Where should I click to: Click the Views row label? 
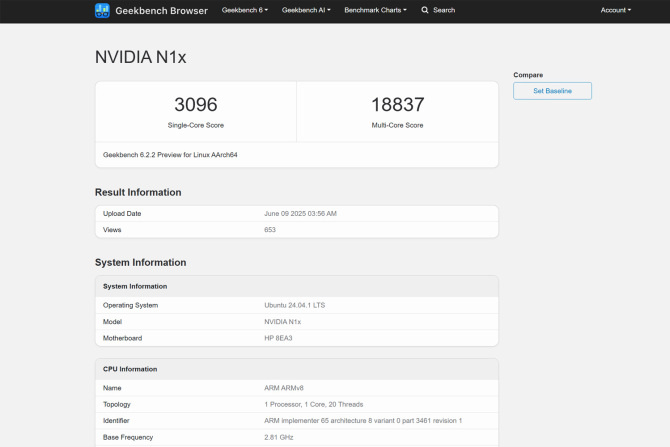coord(112,229)
